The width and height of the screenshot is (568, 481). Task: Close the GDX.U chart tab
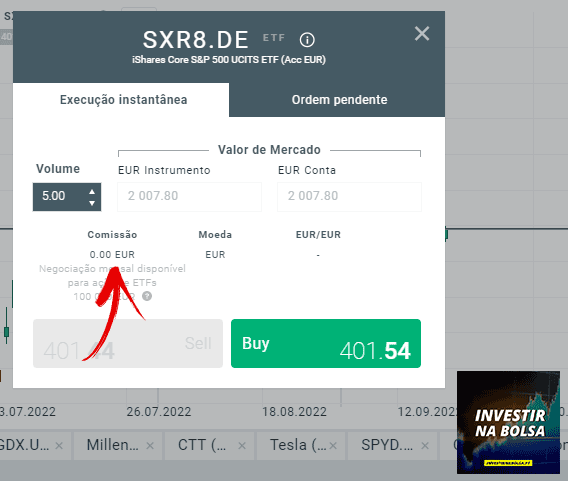(x=59, y=446)
